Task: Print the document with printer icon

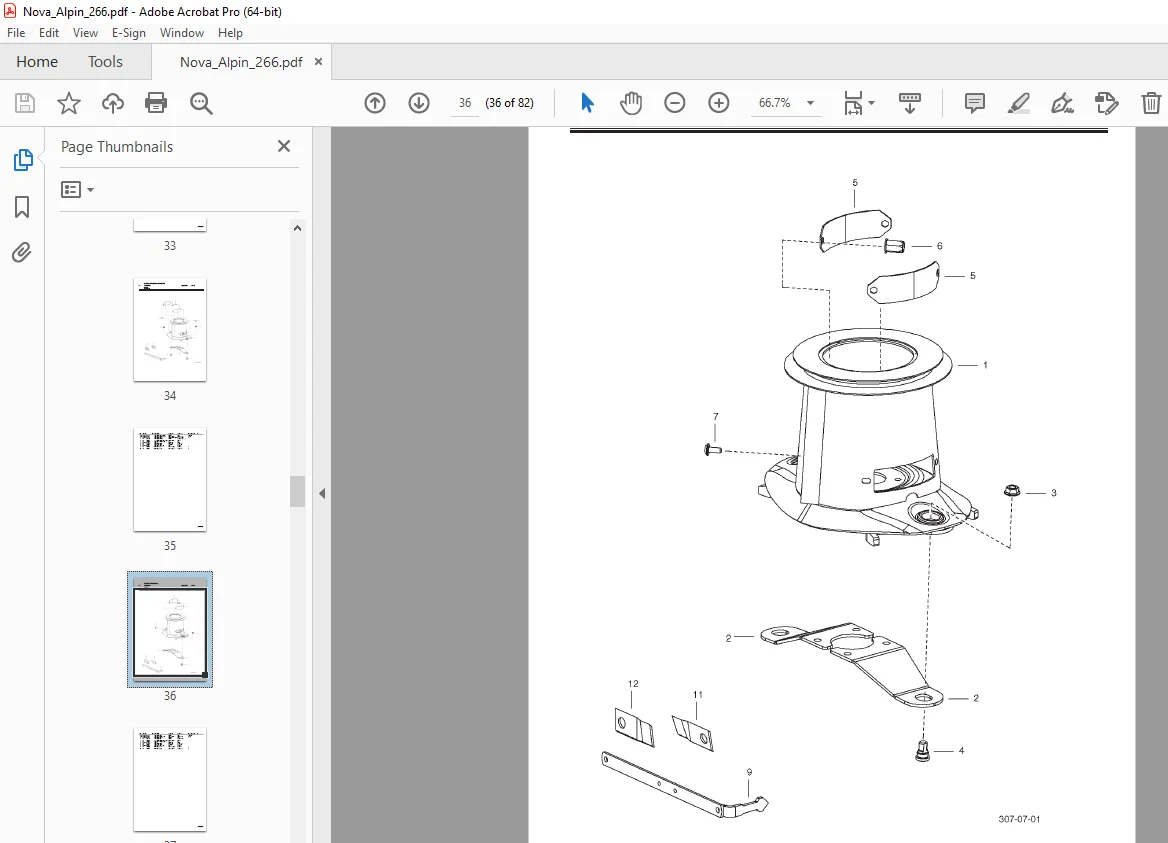Action: 156,103
